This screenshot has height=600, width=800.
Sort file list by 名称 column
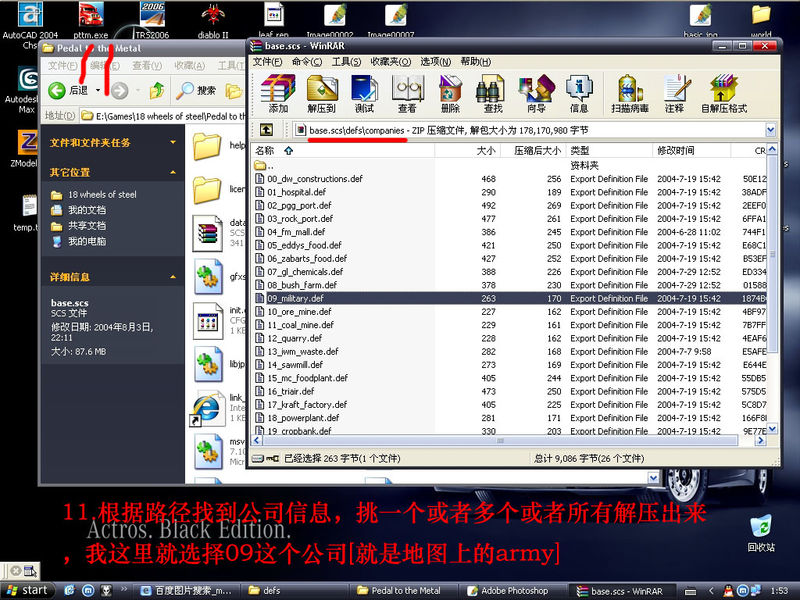[342, 151]
